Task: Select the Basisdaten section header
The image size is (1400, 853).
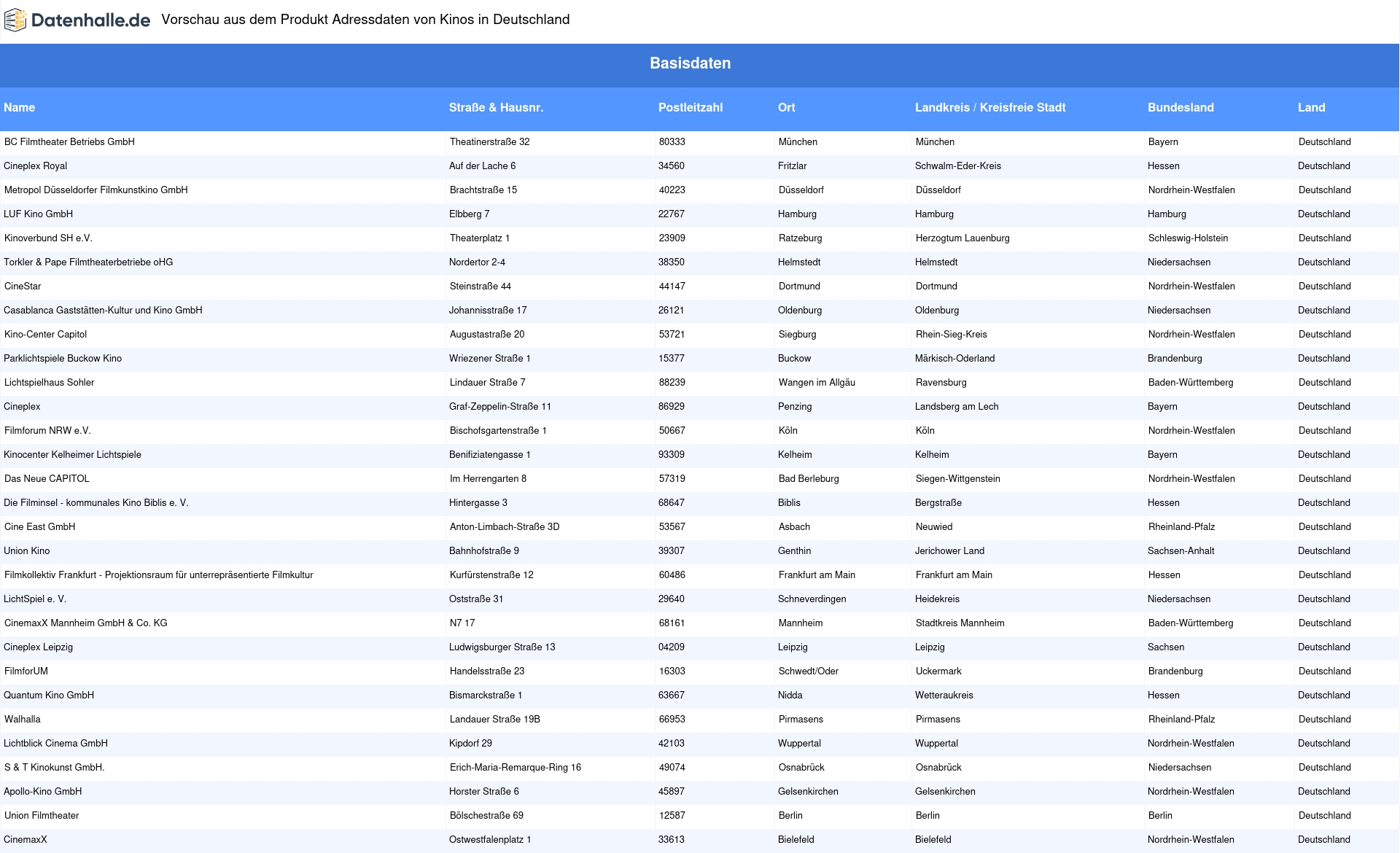Action: [691, 63]
